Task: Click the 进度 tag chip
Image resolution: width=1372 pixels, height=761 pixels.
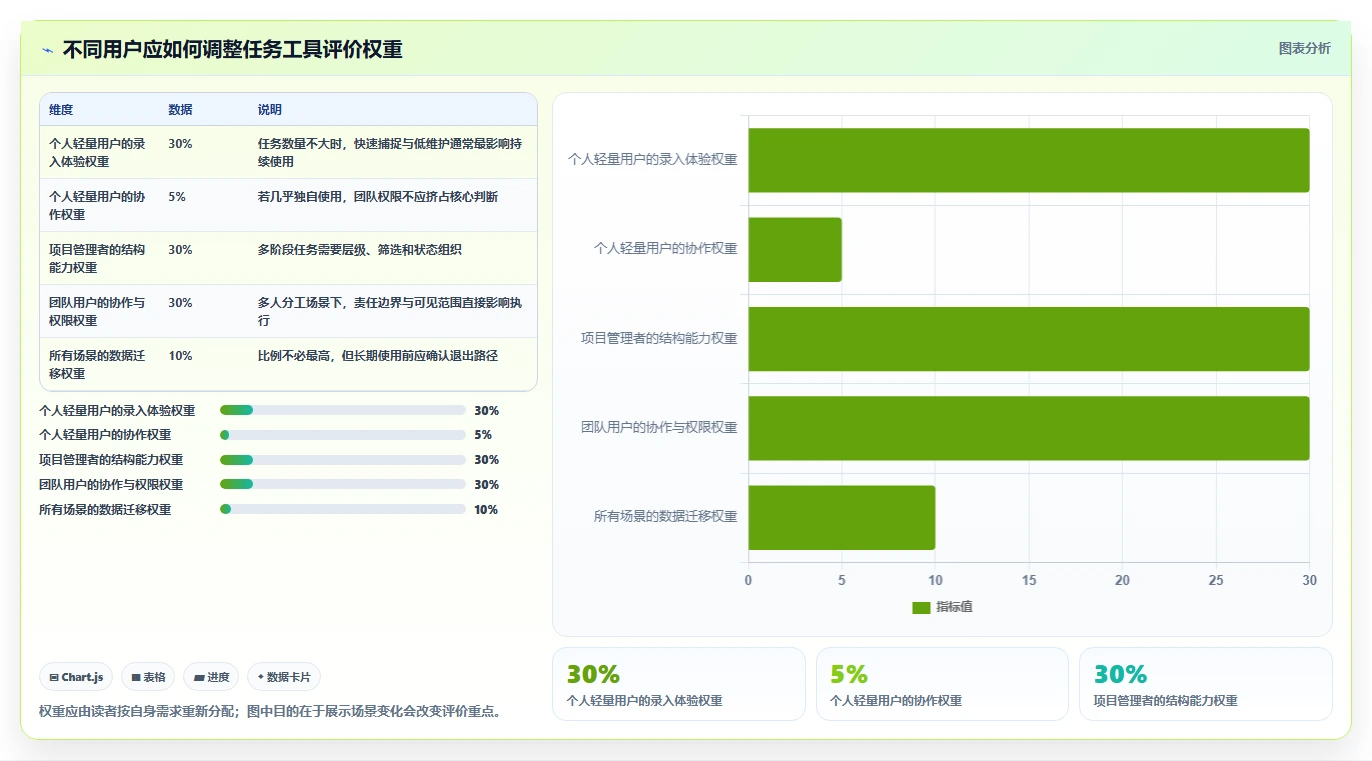Action: click(211, 677)
